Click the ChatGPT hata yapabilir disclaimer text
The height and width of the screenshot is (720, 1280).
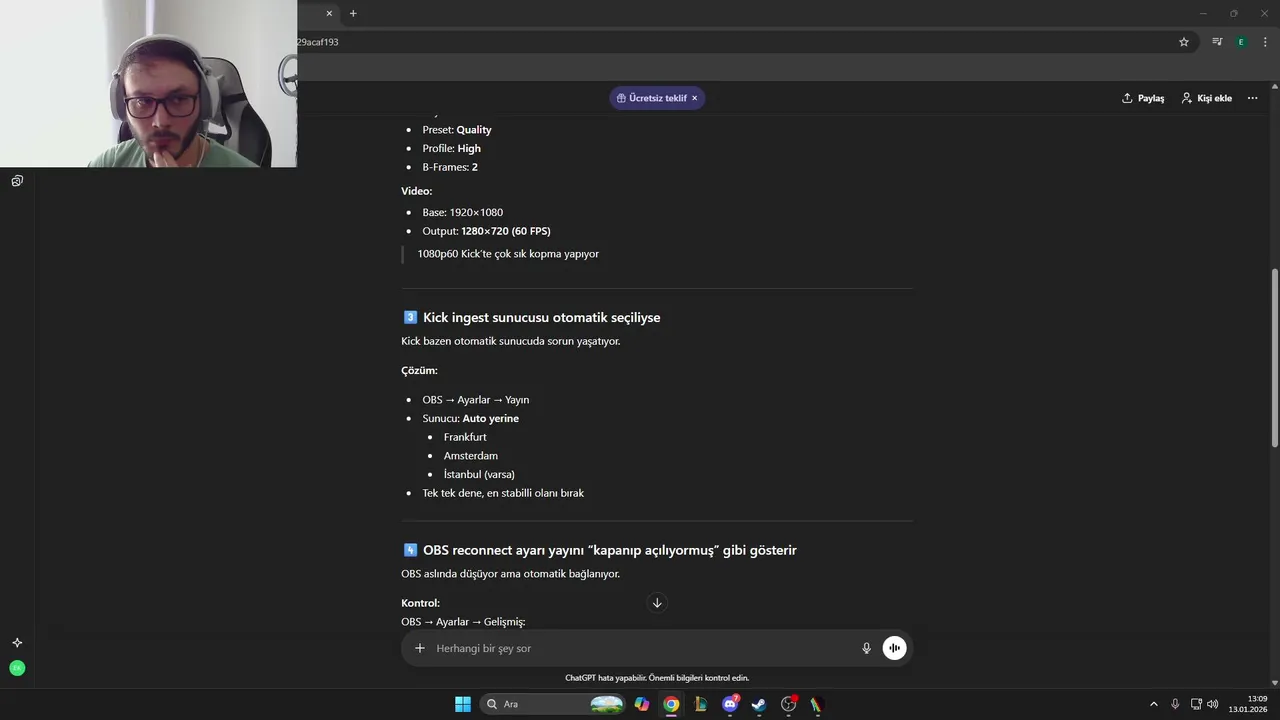(x=657, y=678)
